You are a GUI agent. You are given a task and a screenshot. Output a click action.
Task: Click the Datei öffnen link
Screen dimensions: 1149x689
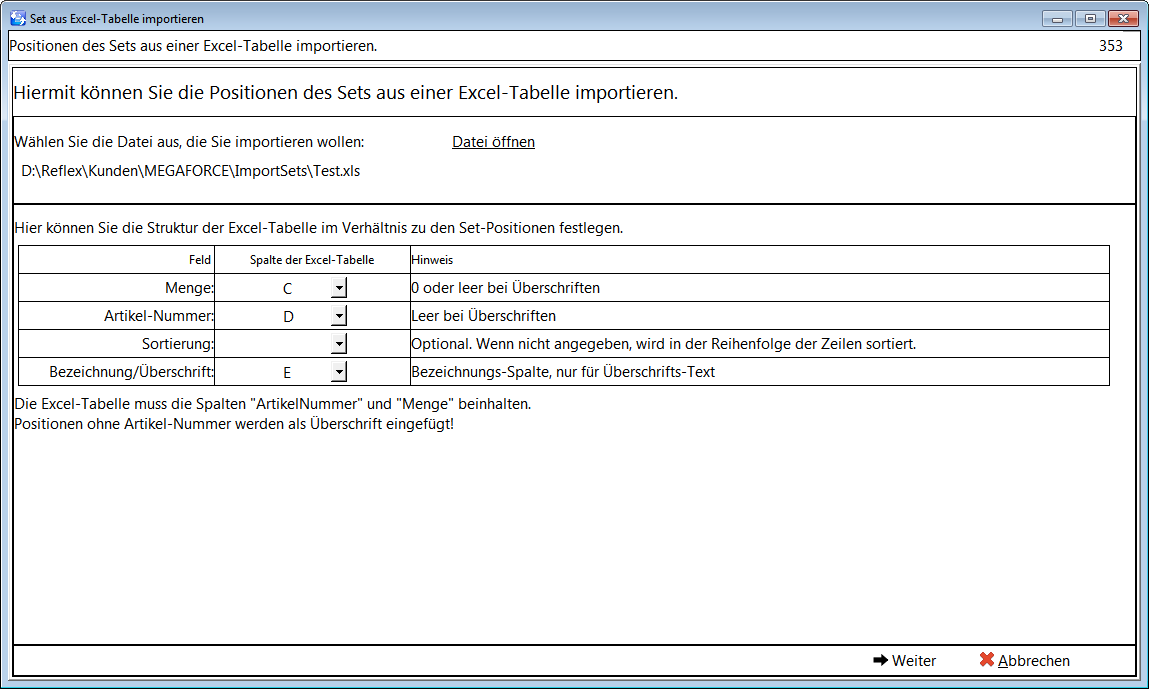pyautogui.click(x=493, y=142)
